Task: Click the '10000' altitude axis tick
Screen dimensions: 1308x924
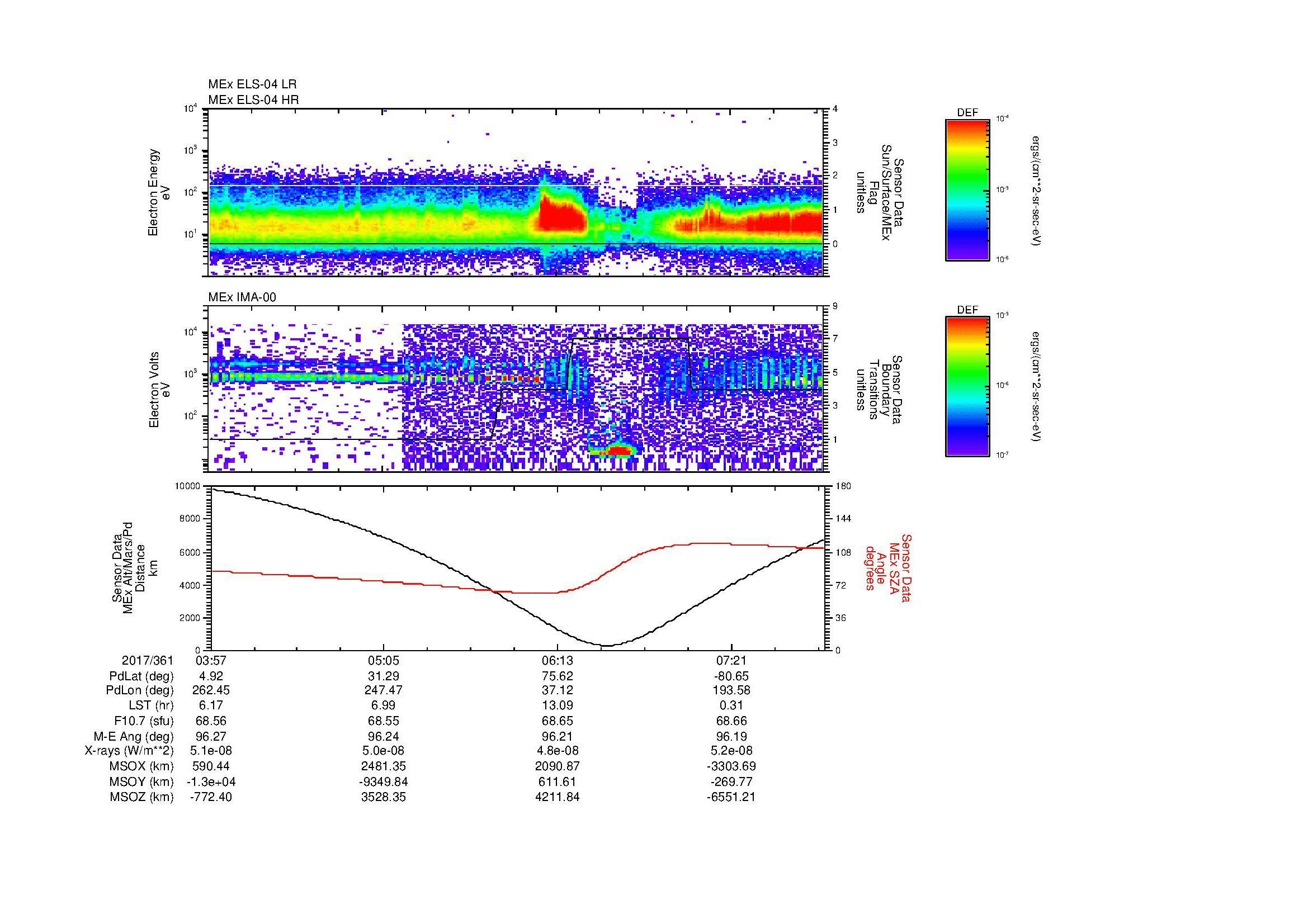Action: [x=187, y=486]
